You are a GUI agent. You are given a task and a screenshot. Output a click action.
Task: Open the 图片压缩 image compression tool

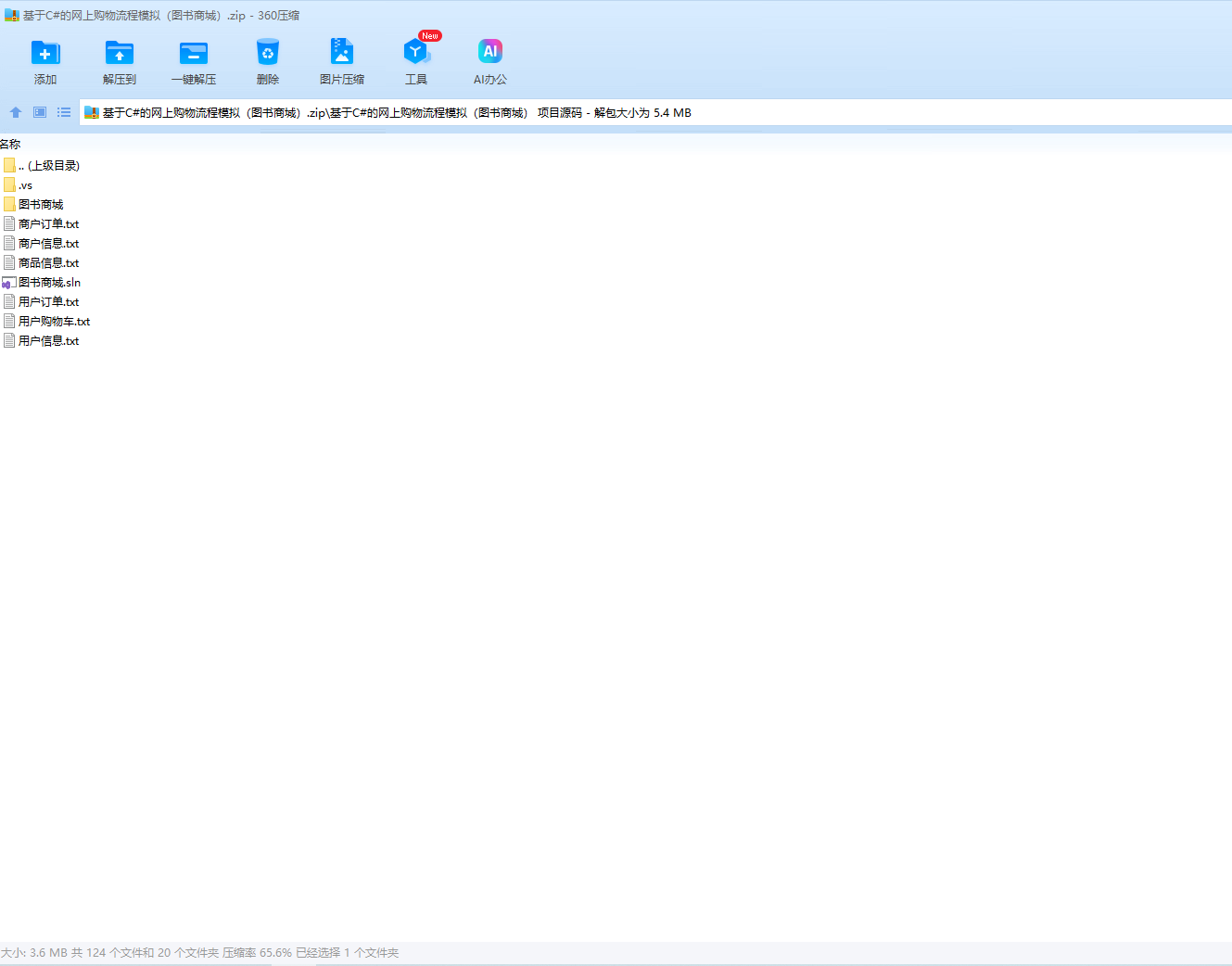(x=342, y=52)
